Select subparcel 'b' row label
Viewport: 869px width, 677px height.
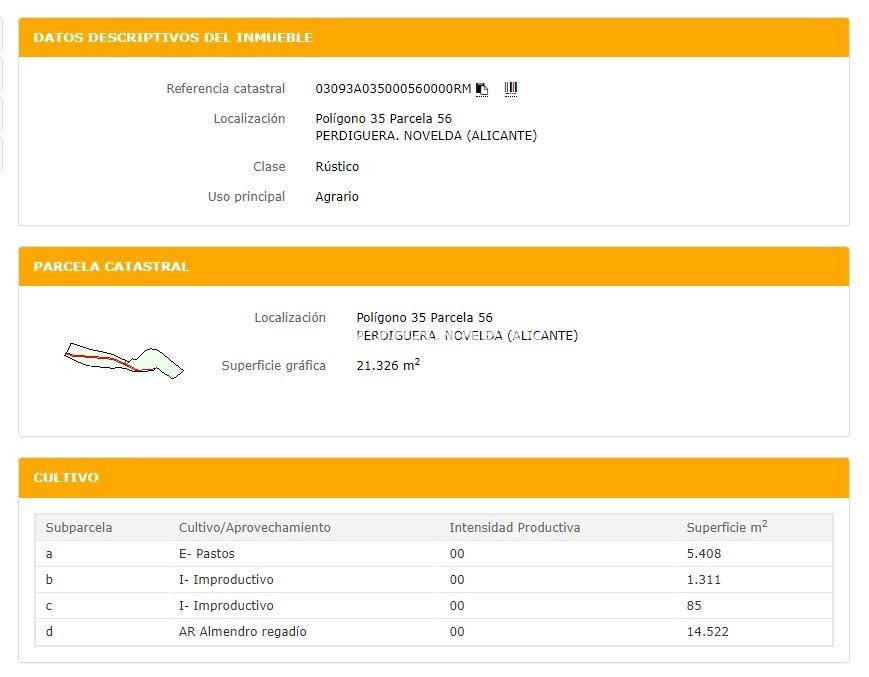(49, 579)
